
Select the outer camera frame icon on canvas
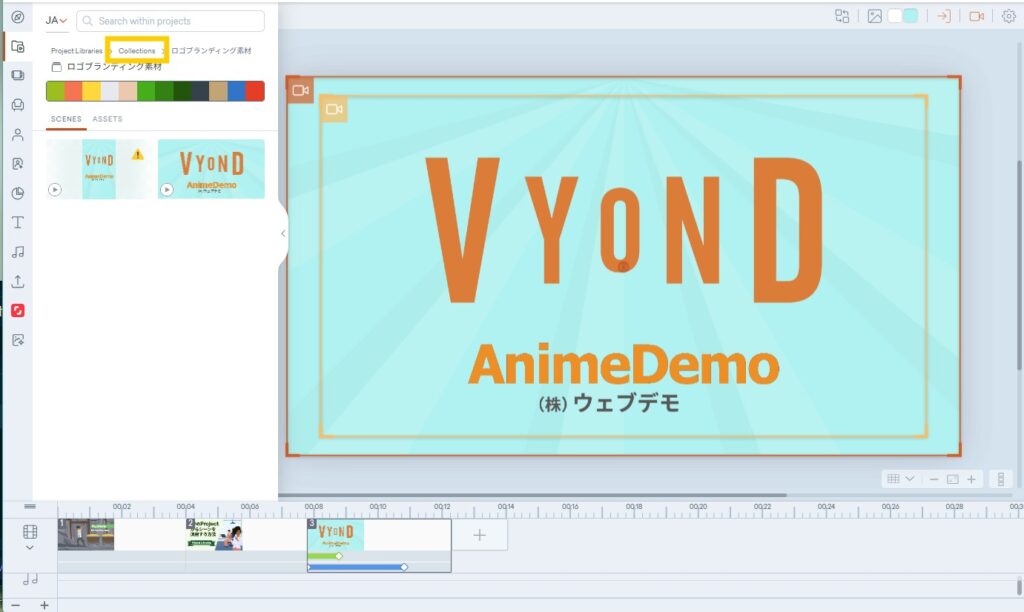(x=300, y=90)
